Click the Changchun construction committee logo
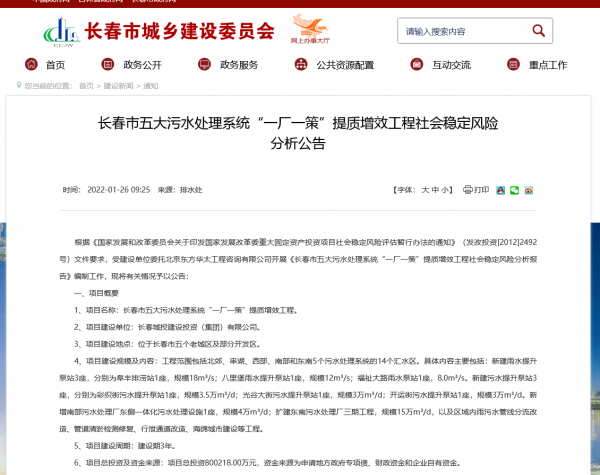This screenshot has height=475, width=600. (61, 32)
